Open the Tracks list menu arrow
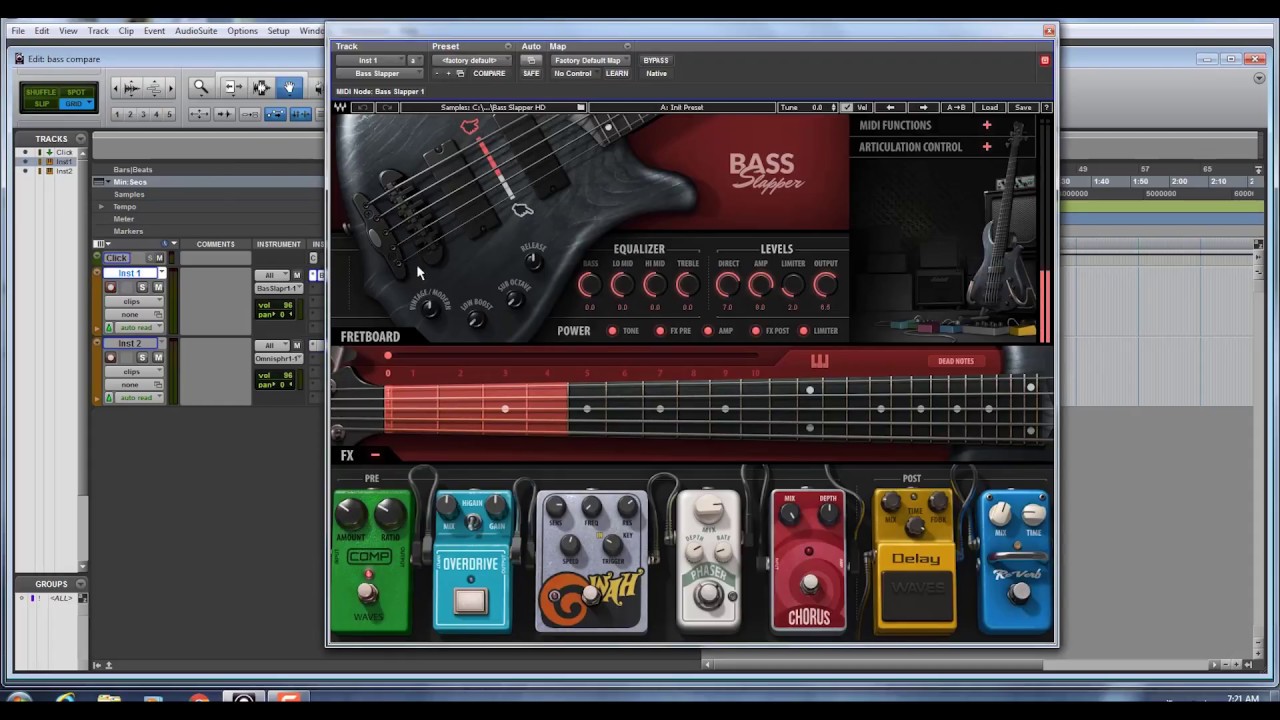1280x720 pixels. (x=81, y=139)
